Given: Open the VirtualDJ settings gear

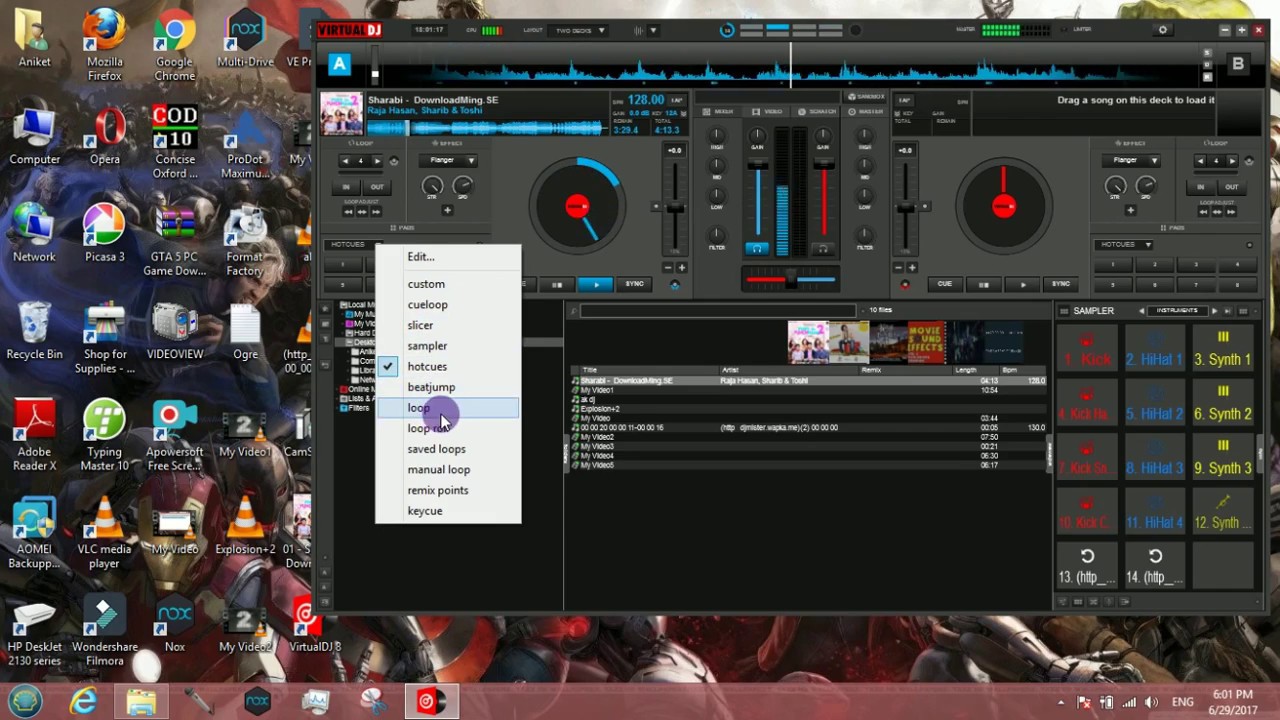Looking at the screenshot, I should [x=1162, y=30].
